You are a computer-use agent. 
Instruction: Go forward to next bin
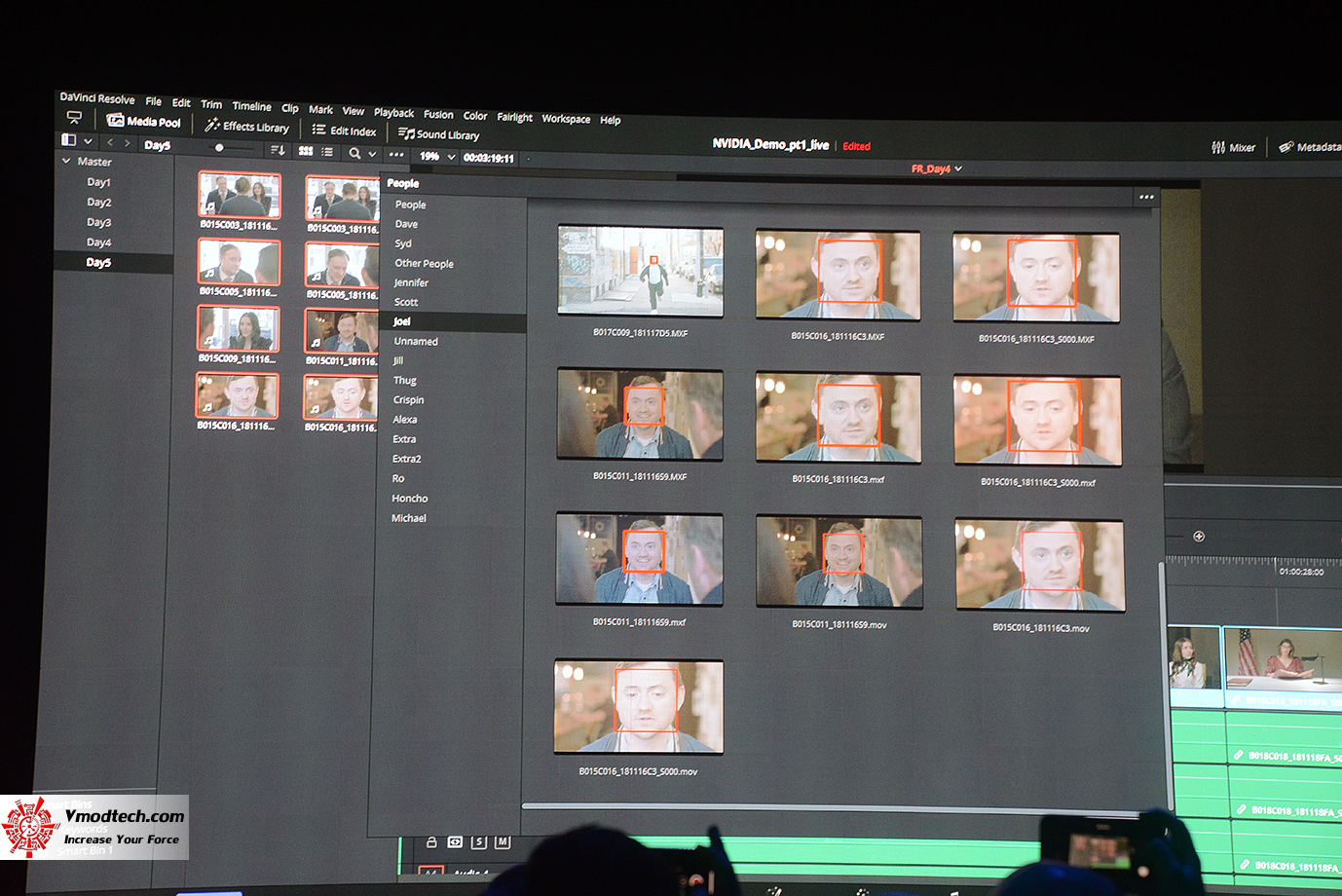click(x=127, y=143)
